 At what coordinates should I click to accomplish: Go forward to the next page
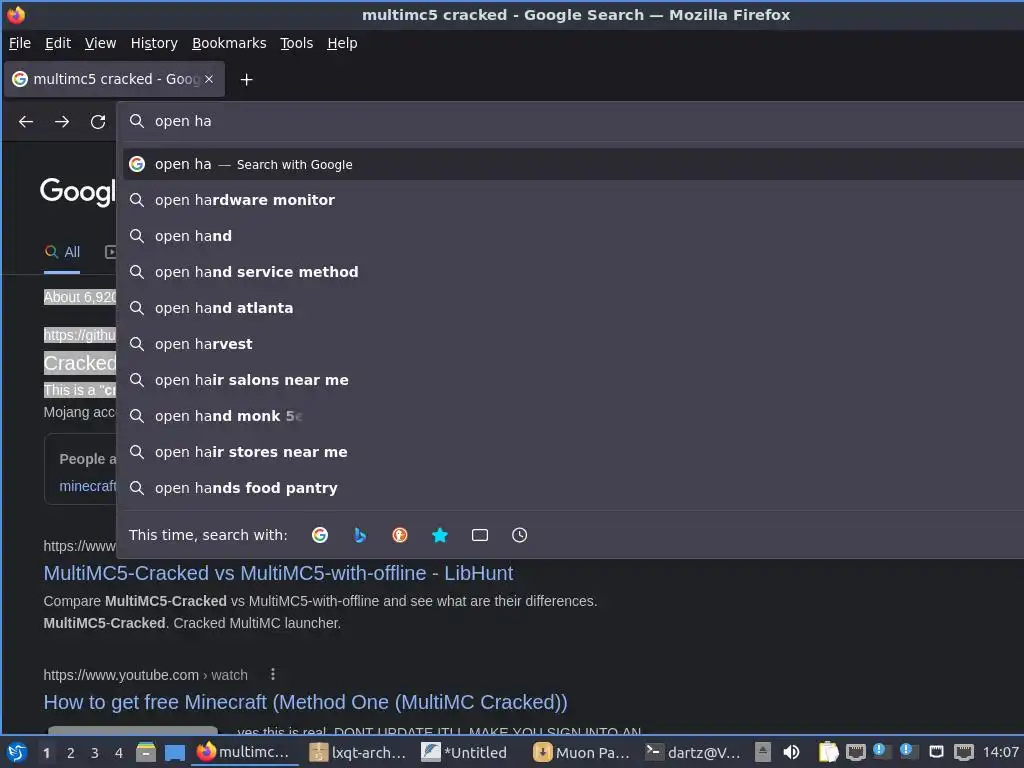[62, 121]
